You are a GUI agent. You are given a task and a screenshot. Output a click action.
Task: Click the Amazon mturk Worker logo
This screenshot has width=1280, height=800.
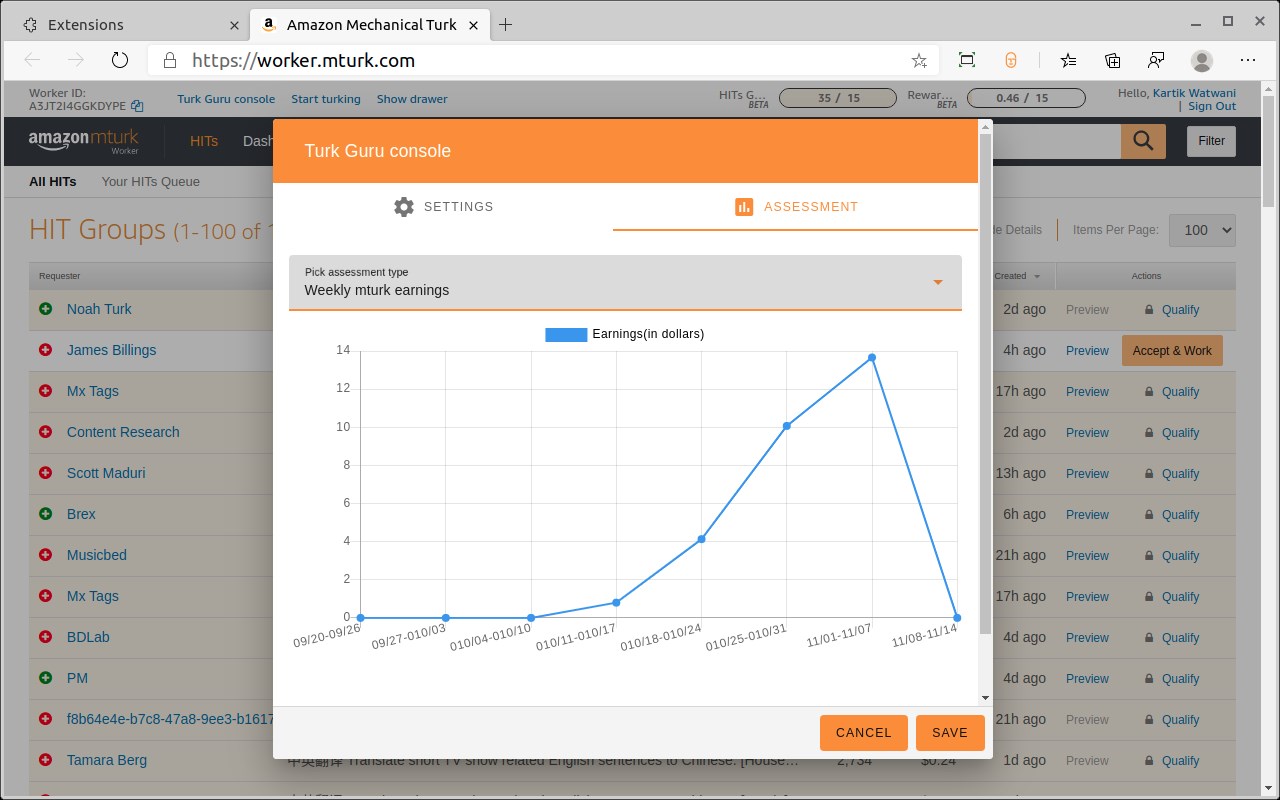pos(84,141)
